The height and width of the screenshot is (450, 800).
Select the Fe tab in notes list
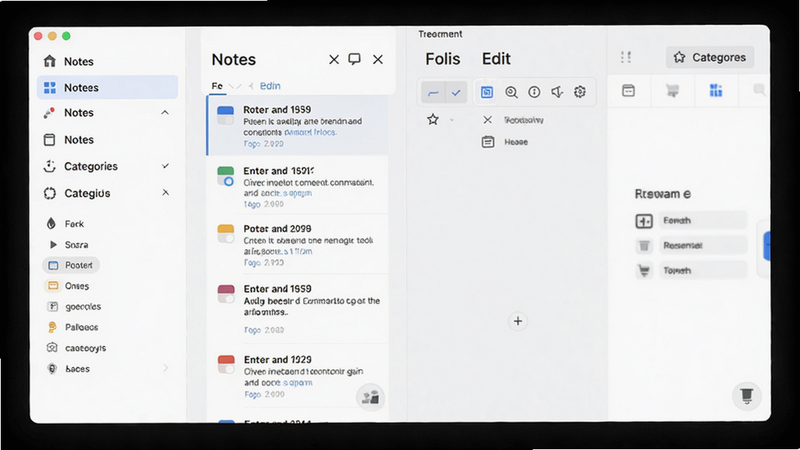click(217, 86)
